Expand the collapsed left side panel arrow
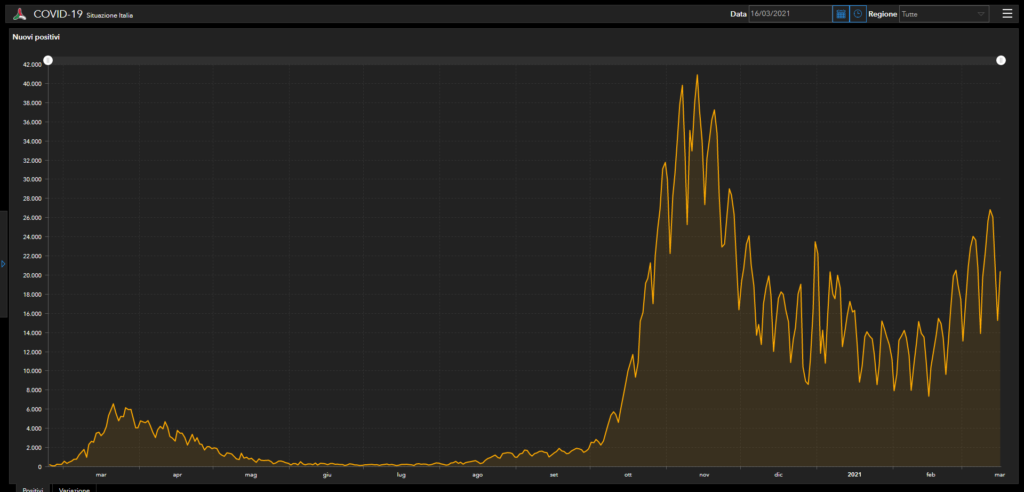 (x=3, y=264)
